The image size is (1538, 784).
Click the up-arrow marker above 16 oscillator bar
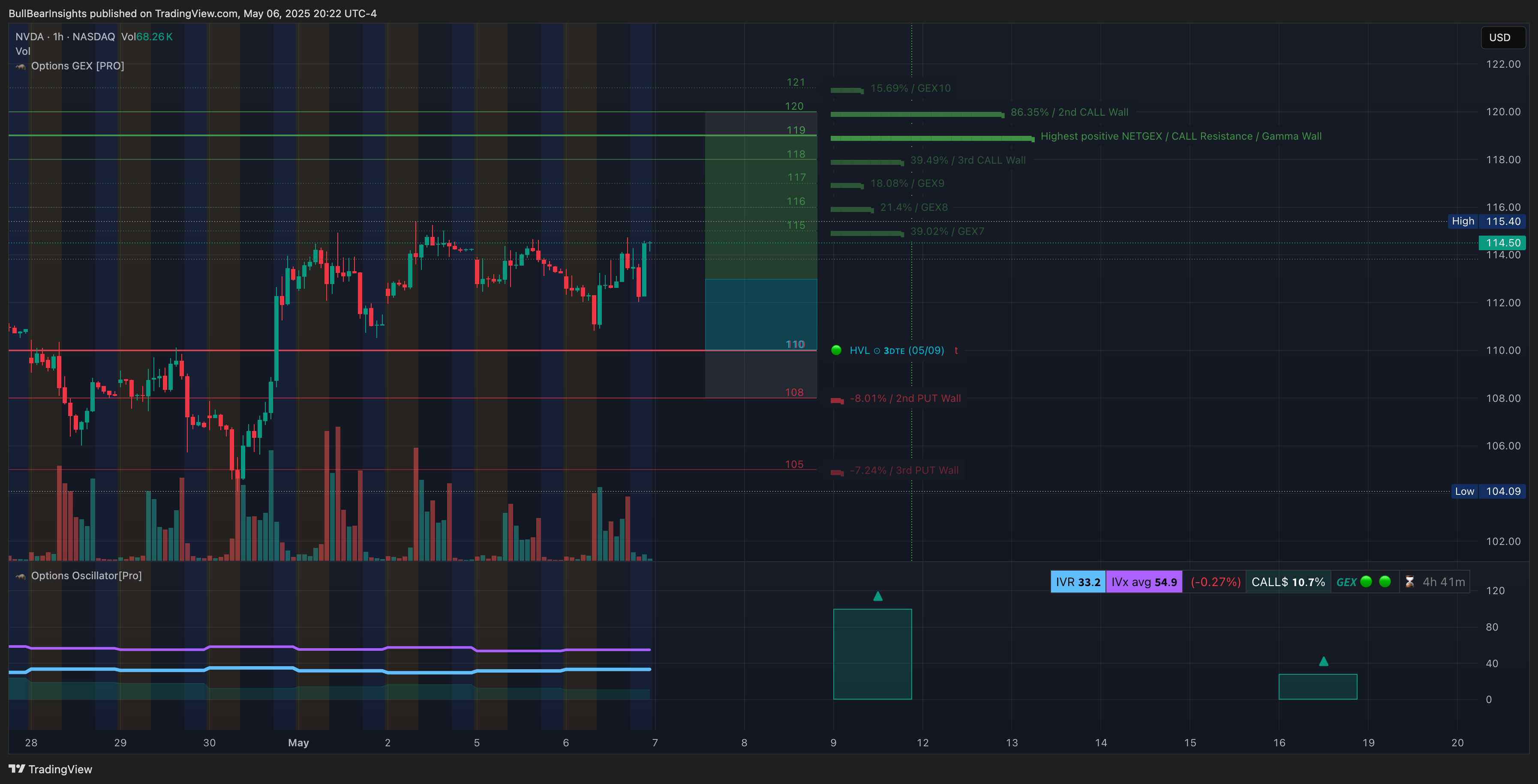[1324, 661]
